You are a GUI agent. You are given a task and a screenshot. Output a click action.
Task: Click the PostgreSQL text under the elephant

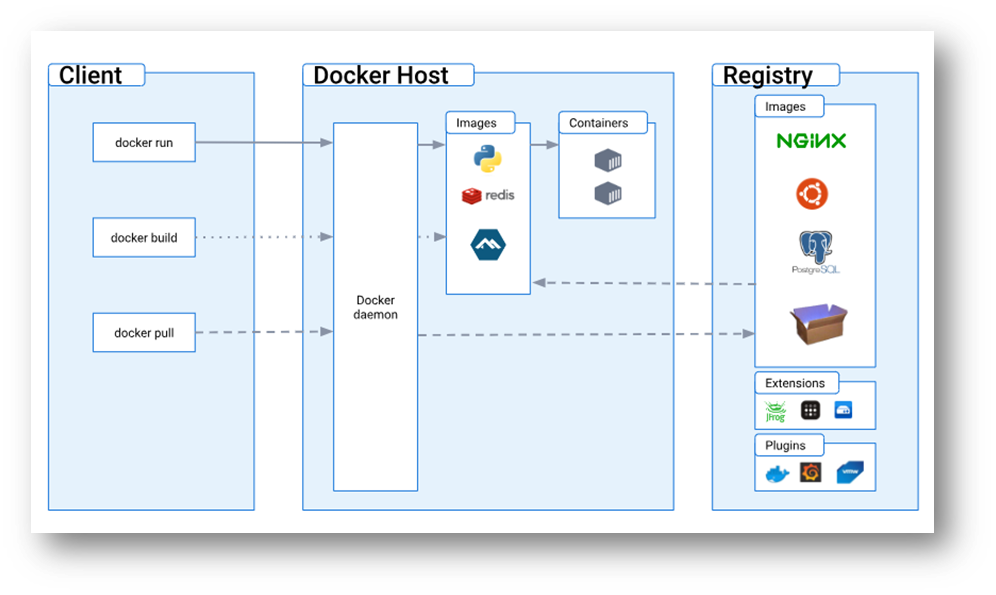[816, 270]
